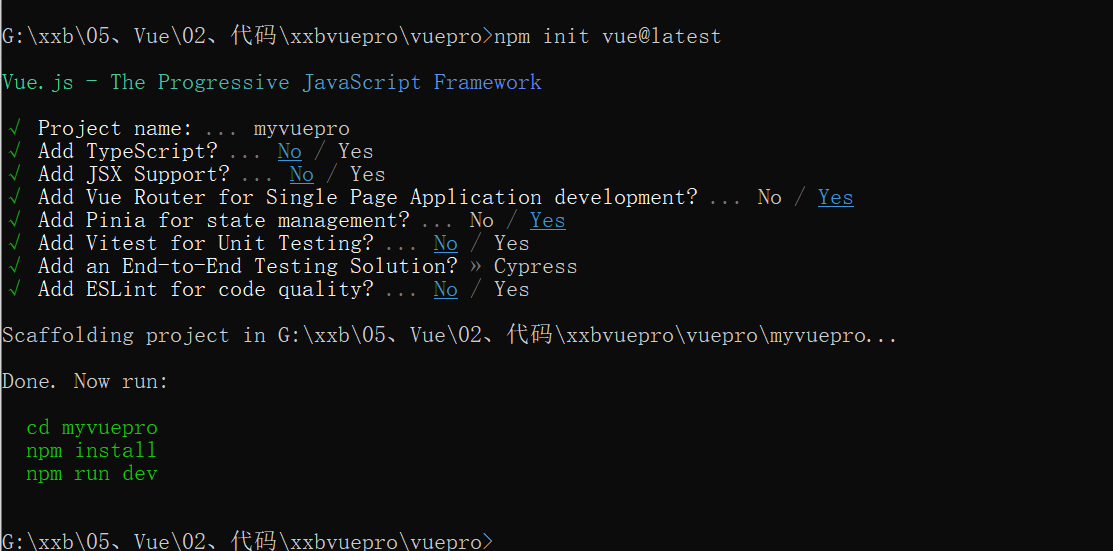
Task: Click the checkmark beside Add Pinia
Action: click(x=14, y=221)
